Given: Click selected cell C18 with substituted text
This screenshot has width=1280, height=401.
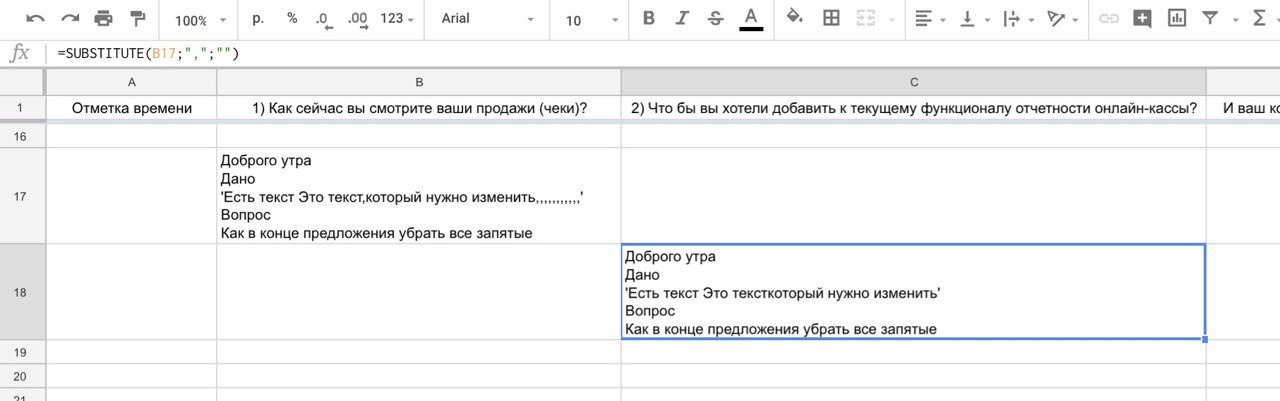Looking at the screenshot, I should point(914,292).
